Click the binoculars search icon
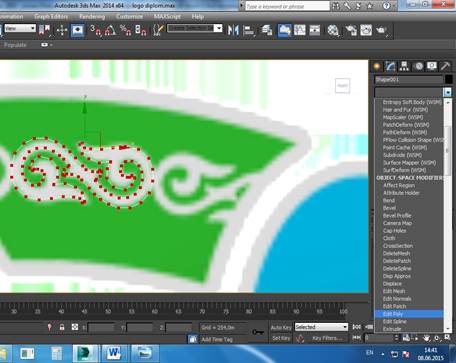Screen dimensions: 456x363 336,6
